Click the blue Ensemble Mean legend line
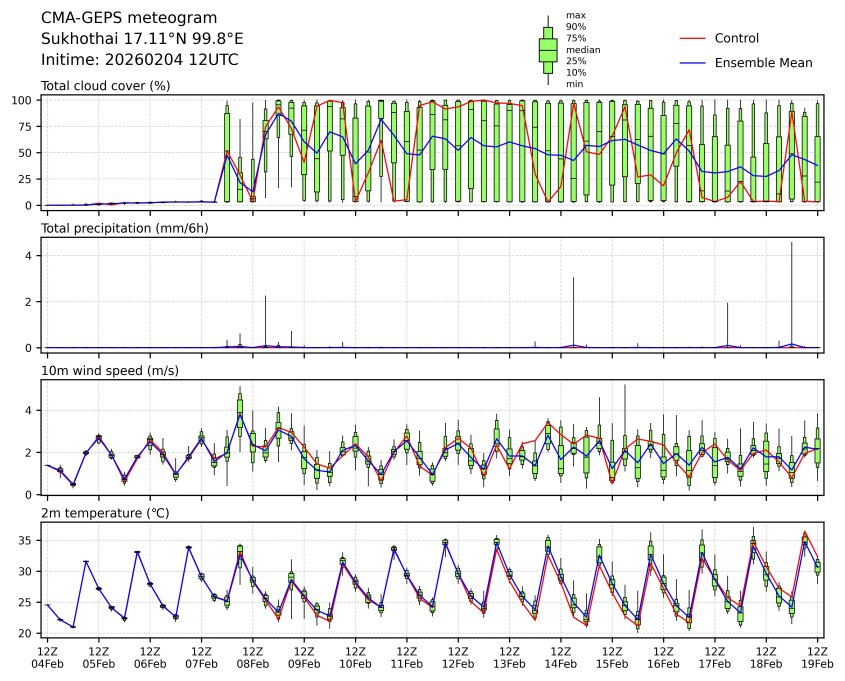Image resolution: width=845 pixels, height=681 pixels. [693, 63]
